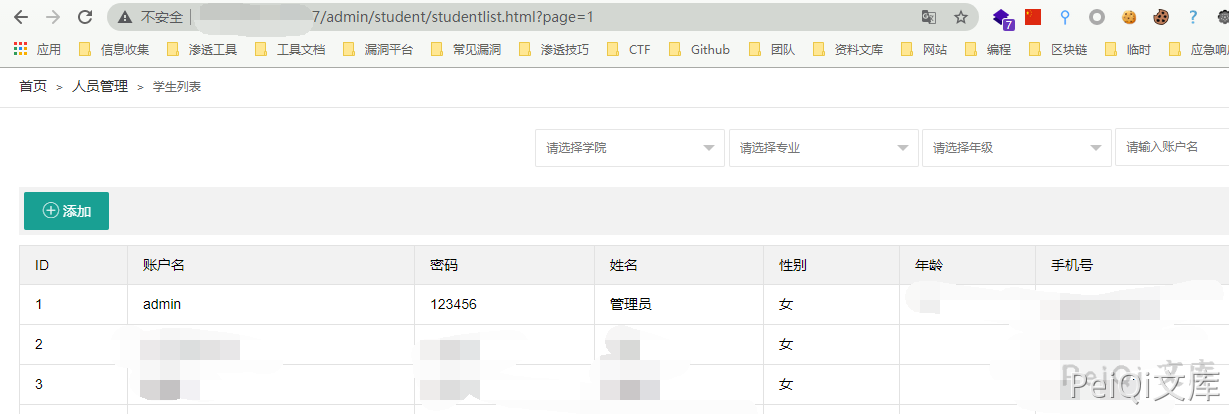1229x414 pixels.
Task: Bookmark this page with star icon
Action: [x=960, y=17]
